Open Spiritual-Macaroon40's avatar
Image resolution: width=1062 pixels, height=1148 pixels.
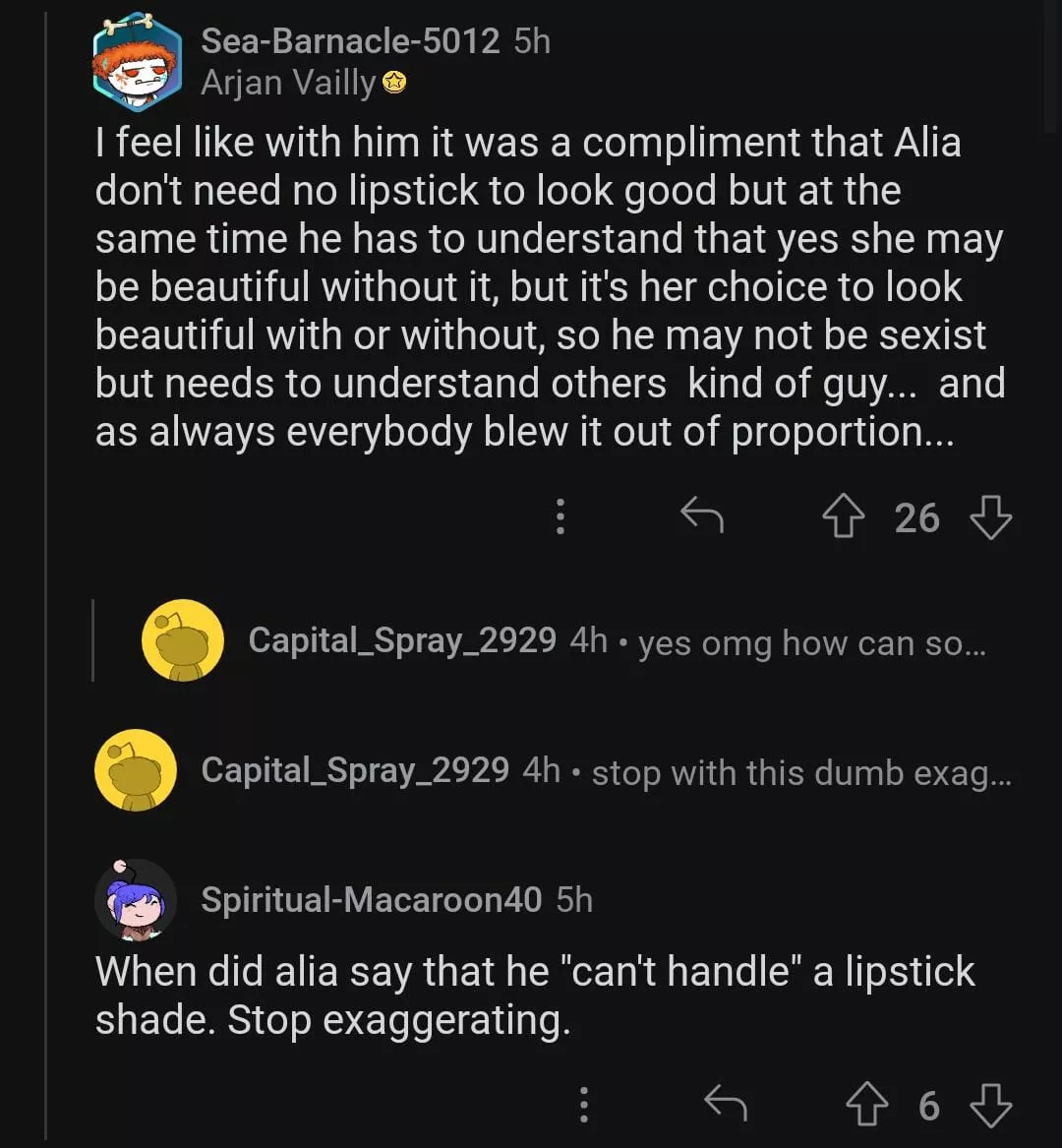click(x=136, y=900)
